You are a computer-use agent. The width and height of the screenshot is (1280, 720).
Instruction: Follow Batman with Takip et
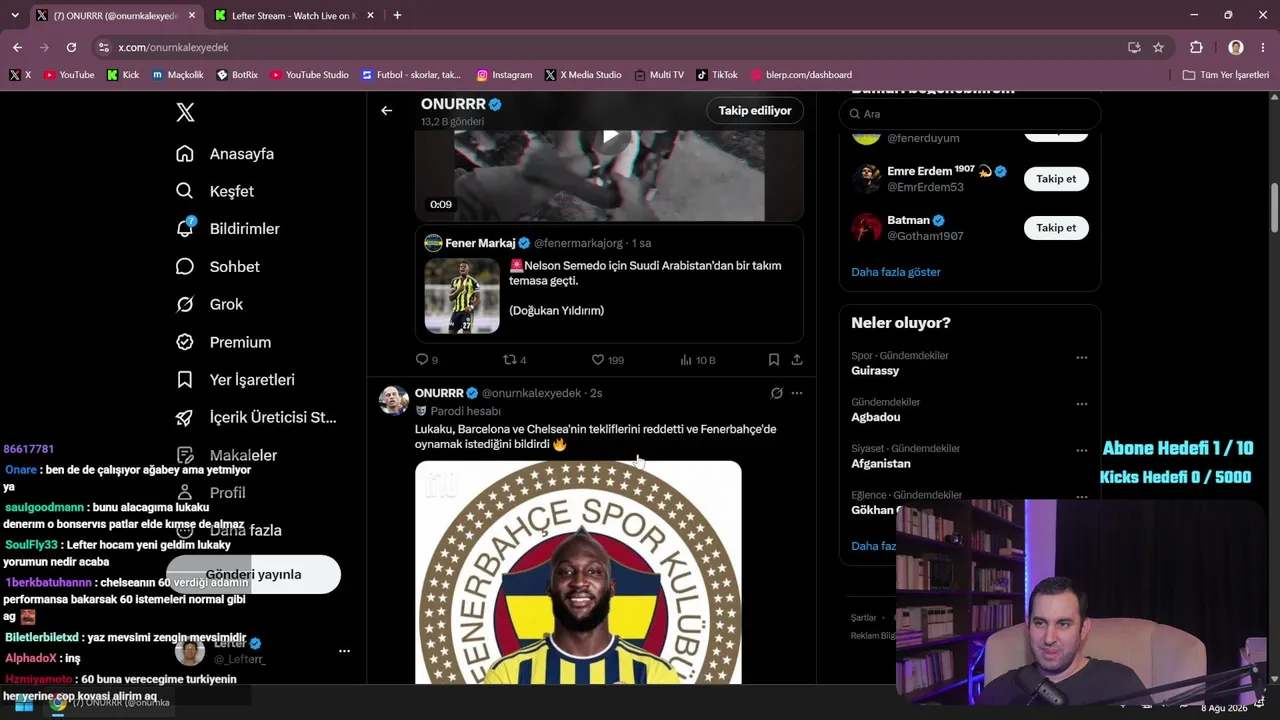1056,228
